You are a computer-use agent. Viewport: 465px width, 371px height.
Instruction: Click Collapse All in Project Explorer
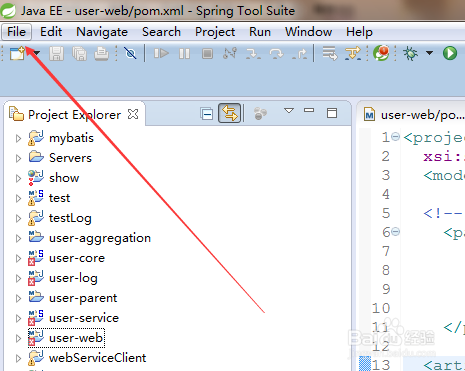207,114
